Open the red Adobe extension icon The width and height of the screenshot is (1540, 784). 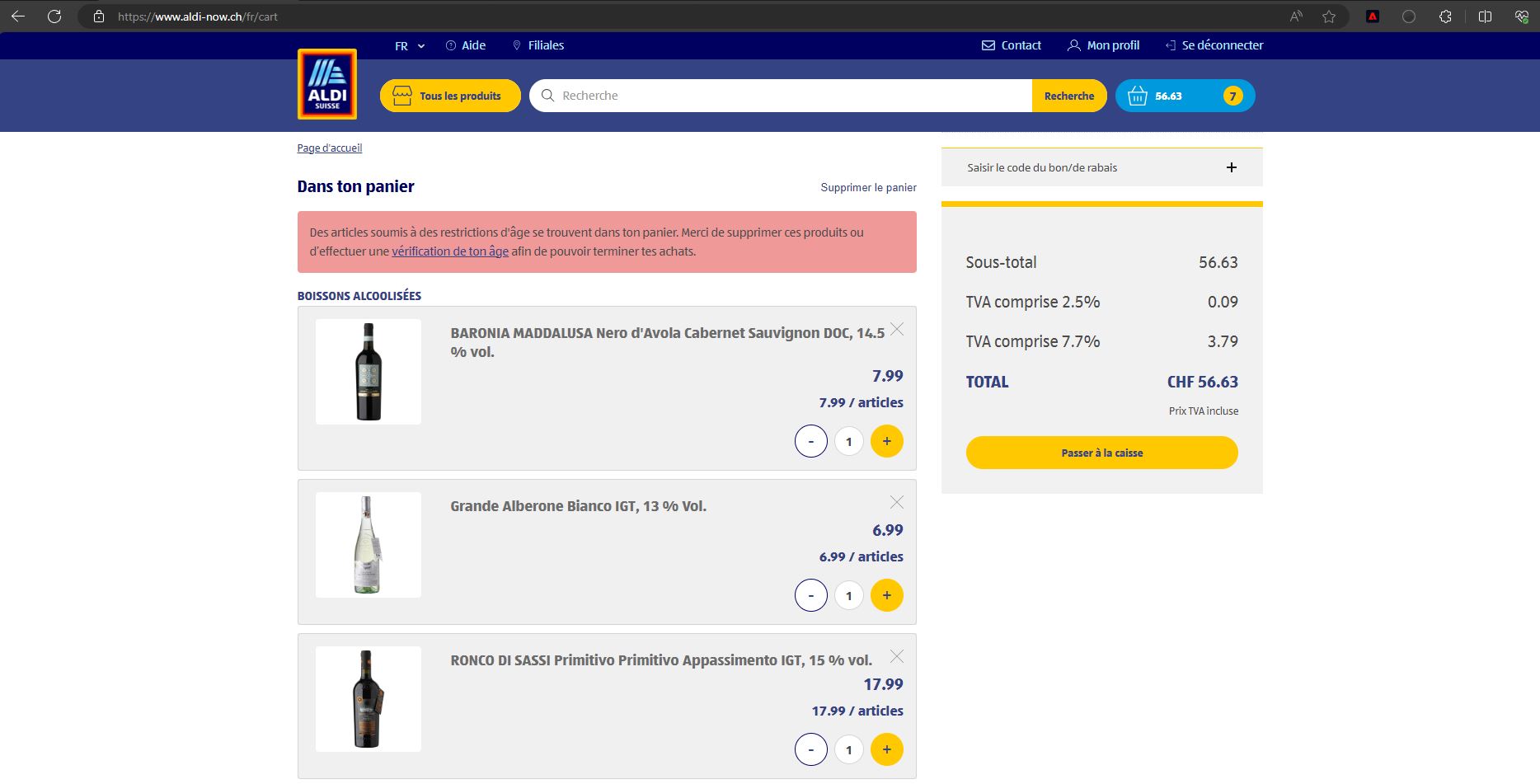pos(1373,16)
